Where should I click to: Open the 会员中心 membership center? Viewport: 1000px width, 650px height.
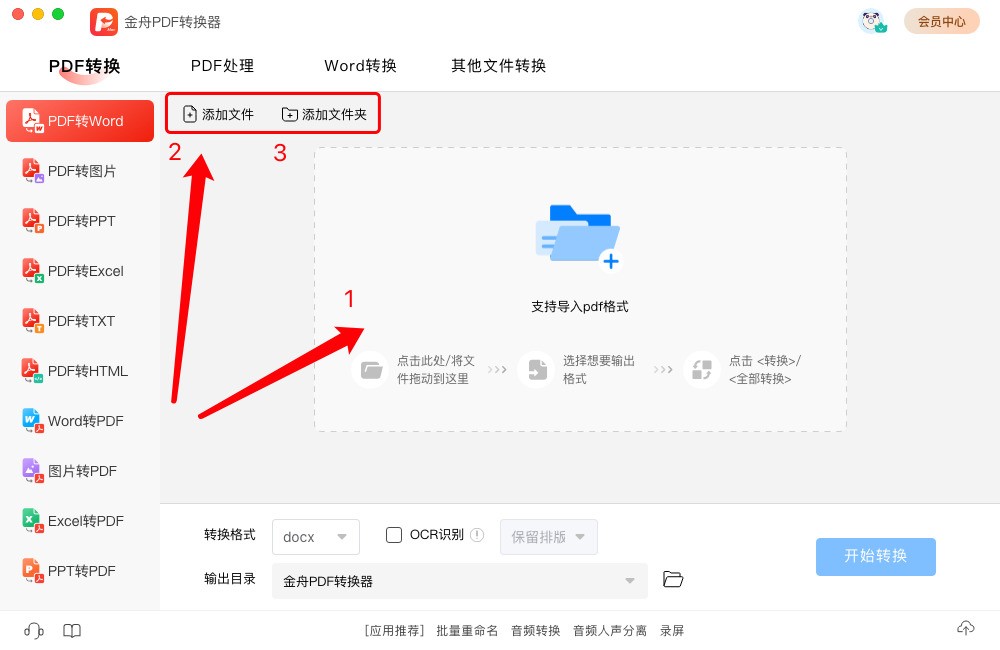[x=941, y=21]
